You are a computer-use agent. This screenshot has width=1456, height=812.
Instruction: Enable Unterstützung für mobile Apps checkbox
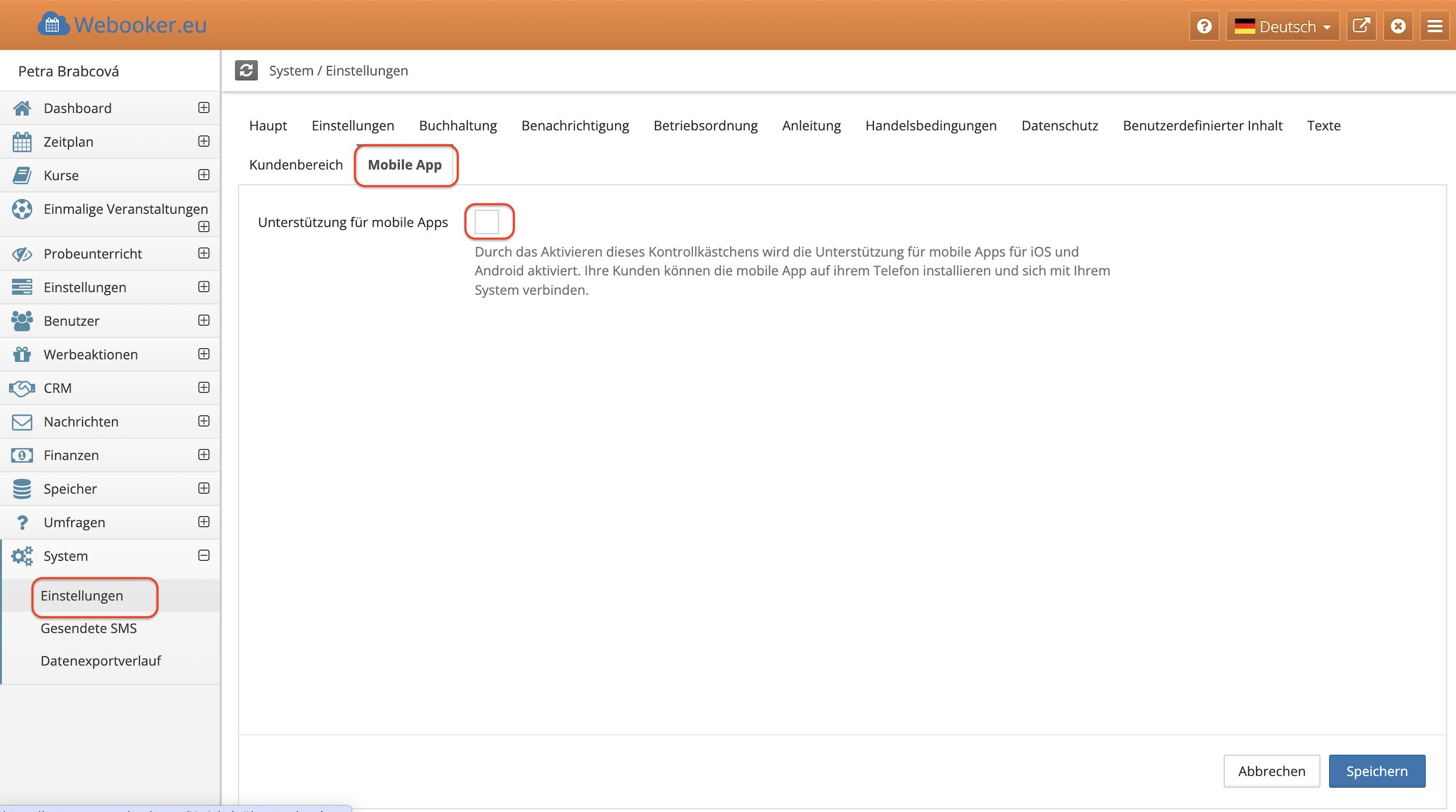pyautogui.click(x=487, y=222)
